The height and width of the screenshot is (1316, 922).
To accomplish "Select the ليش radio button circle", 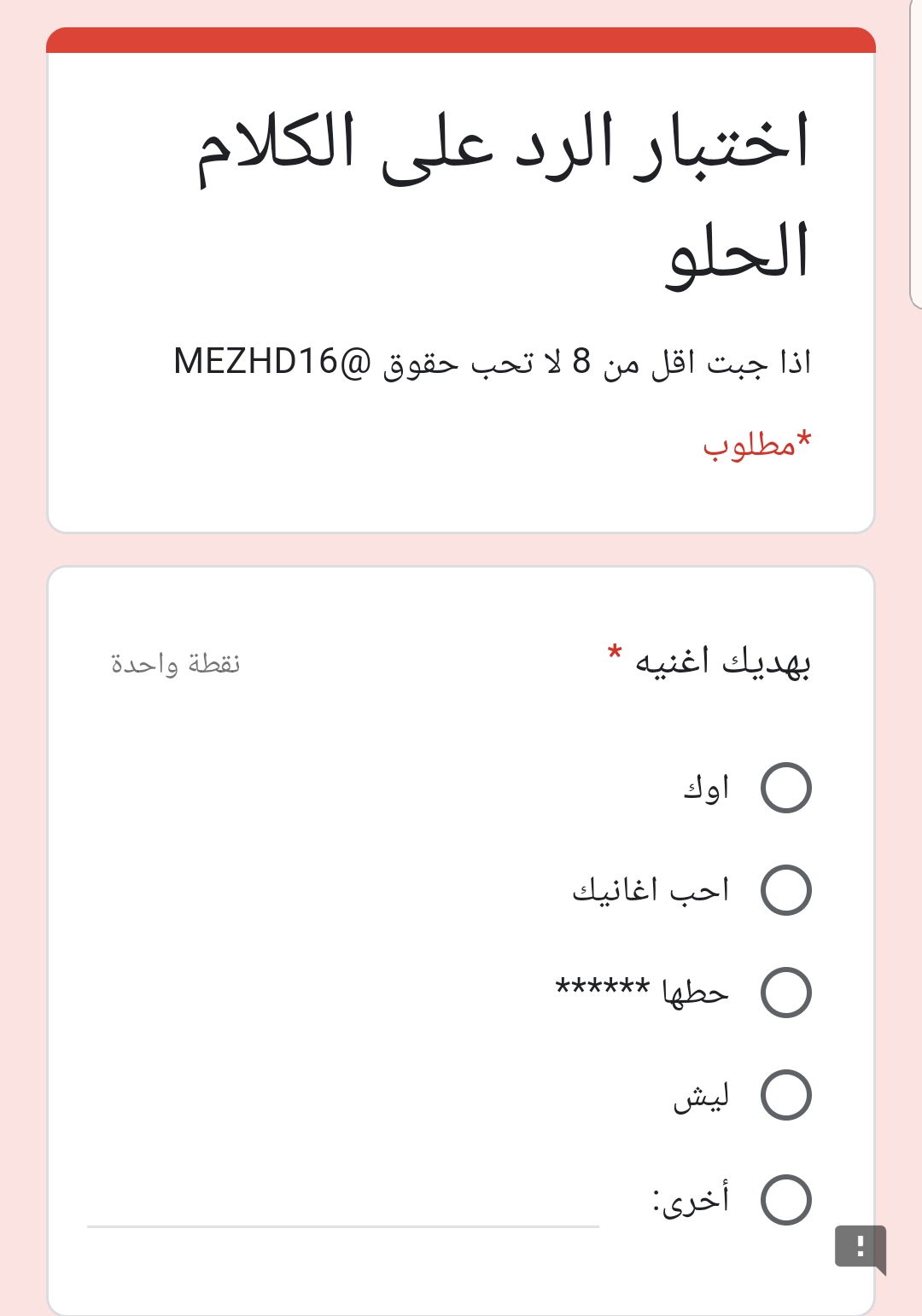I will (x=785, y=1095).
